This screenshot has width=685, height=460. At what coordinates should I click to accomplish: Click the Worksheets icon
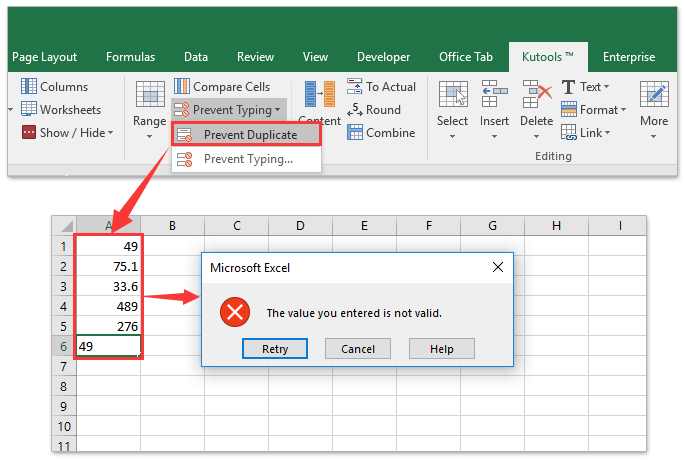tap(29, 109)
